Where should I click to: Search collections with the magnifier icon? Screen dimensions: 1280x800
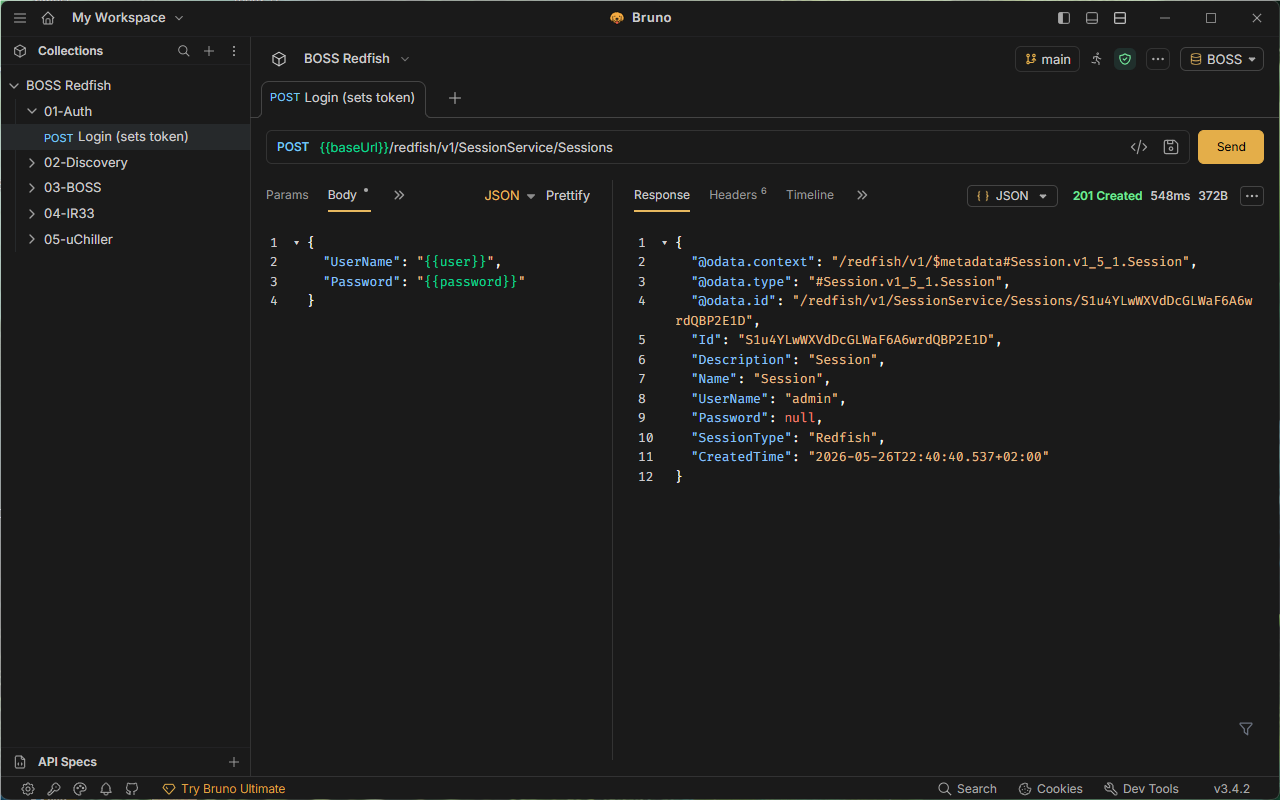click(x=184, y=51)
